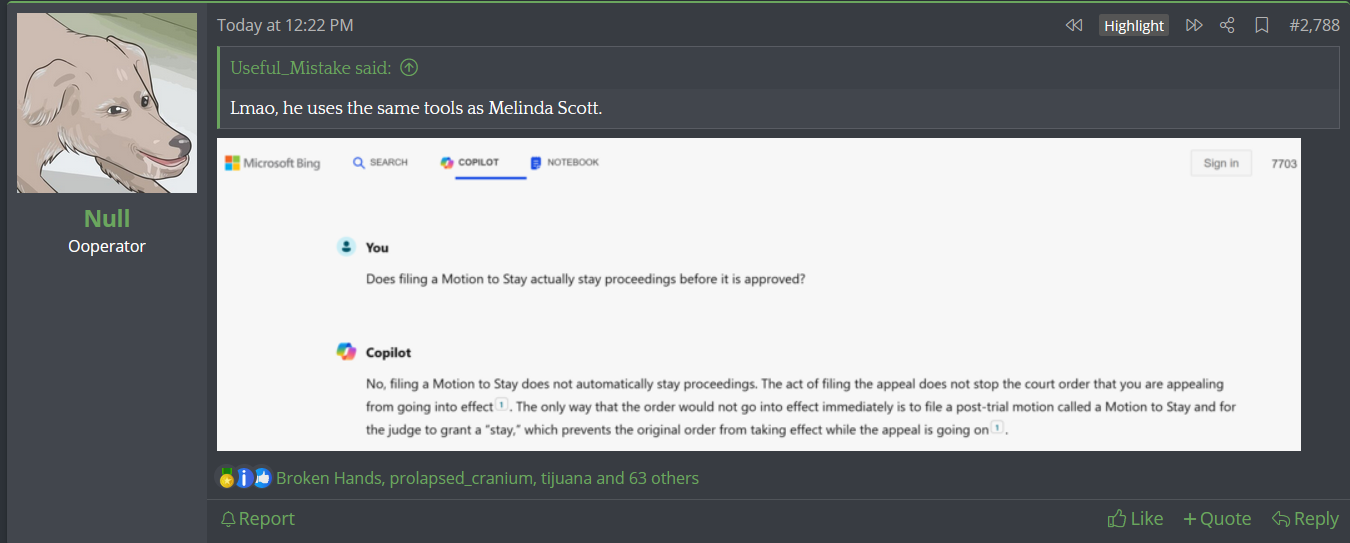Bookmark this post
1350x543 pixels.
[1262, 25]
